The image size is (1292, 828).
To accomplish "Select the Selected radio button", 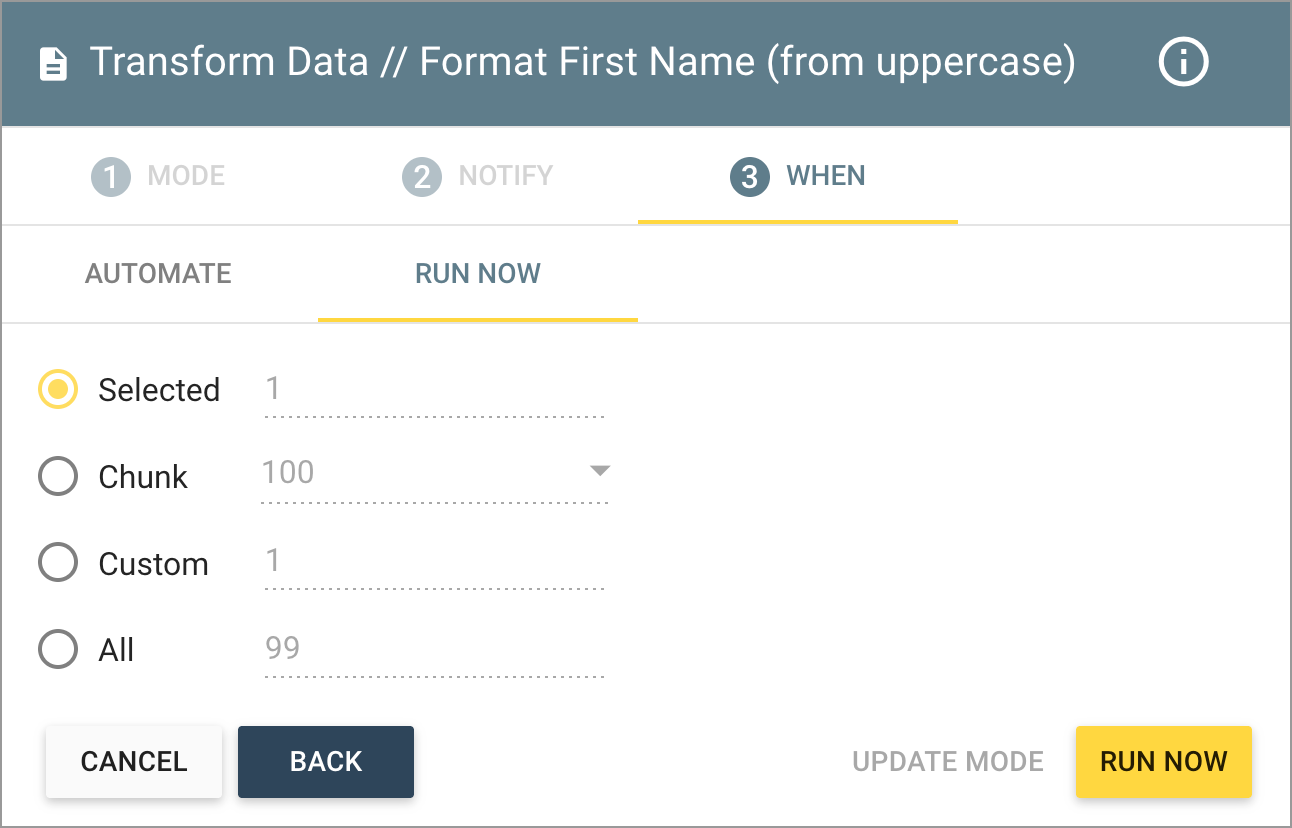I will coord(57,389).
